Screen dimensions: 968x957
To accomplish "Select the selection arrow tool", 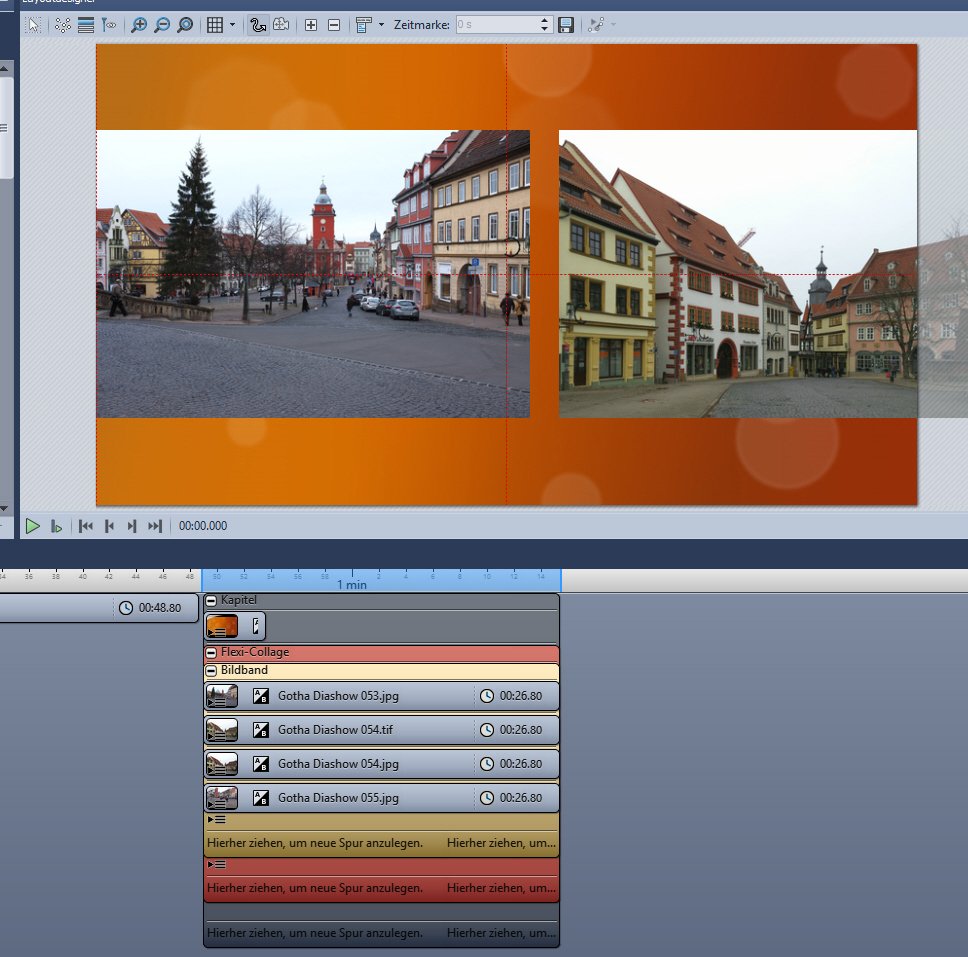I will click(x=34, y=25).
